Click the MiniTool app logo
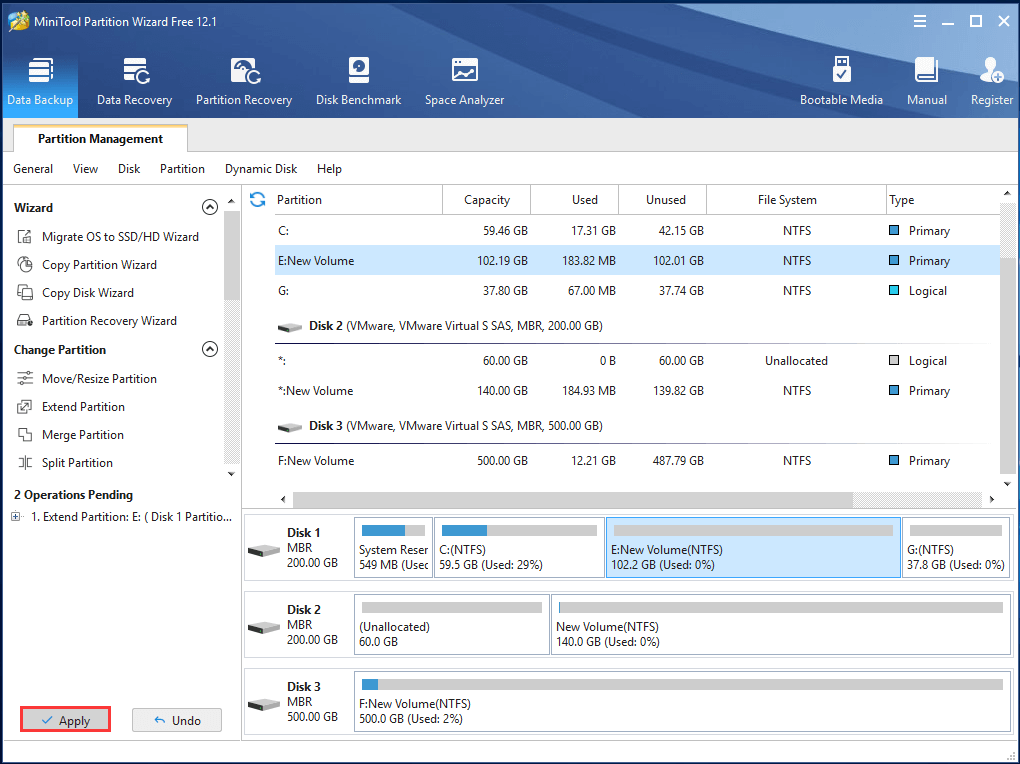The image size is (1020, 764). tap(18, 21)
